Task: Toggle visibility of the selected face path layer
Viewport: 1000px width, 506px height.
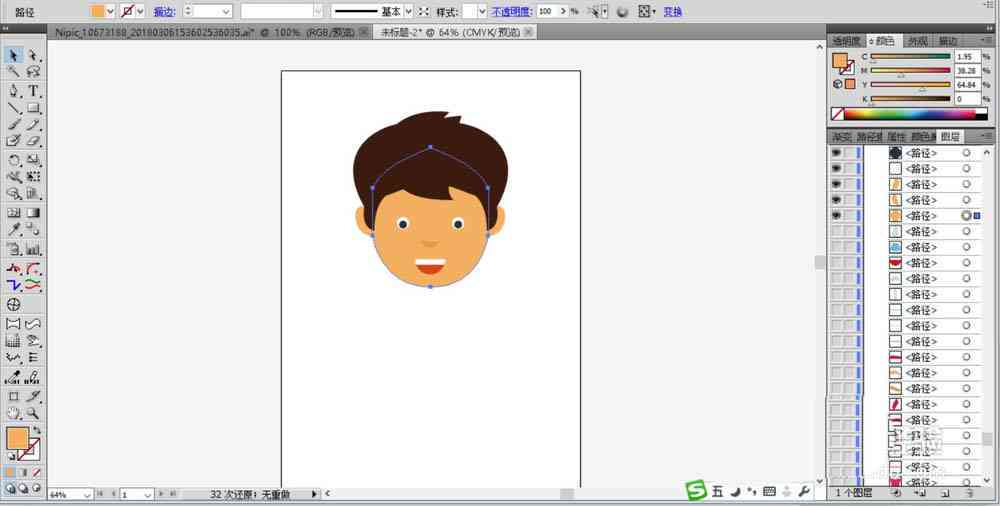Action: [836, 216]
